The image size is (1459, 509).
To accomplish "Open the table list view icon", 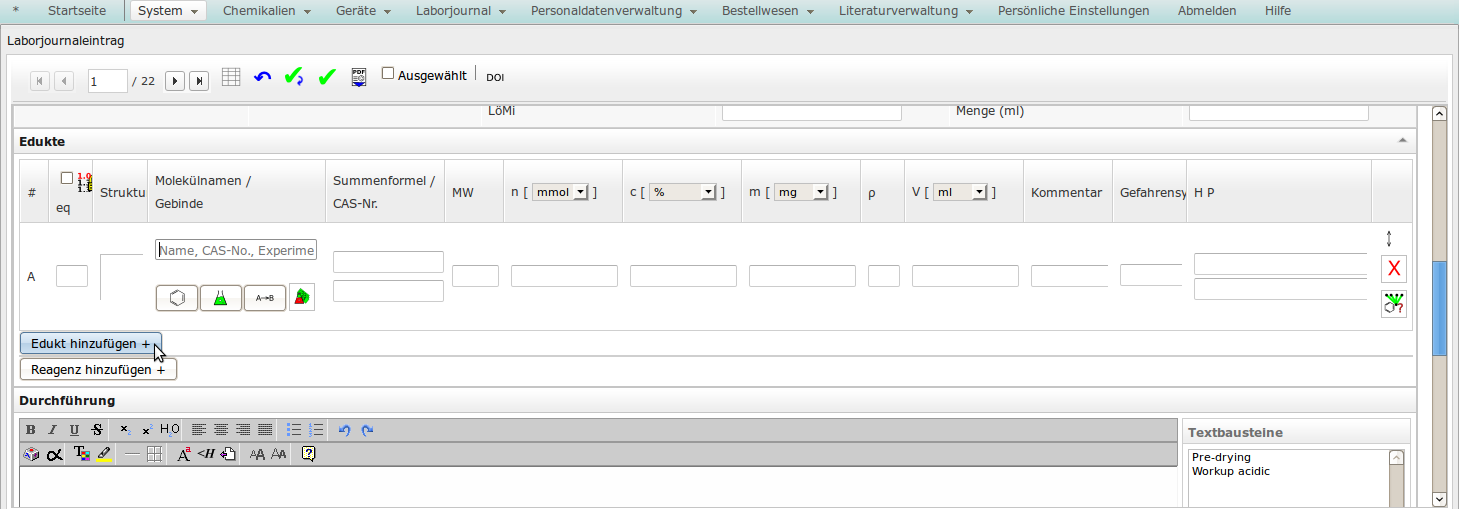I will 231,77.
